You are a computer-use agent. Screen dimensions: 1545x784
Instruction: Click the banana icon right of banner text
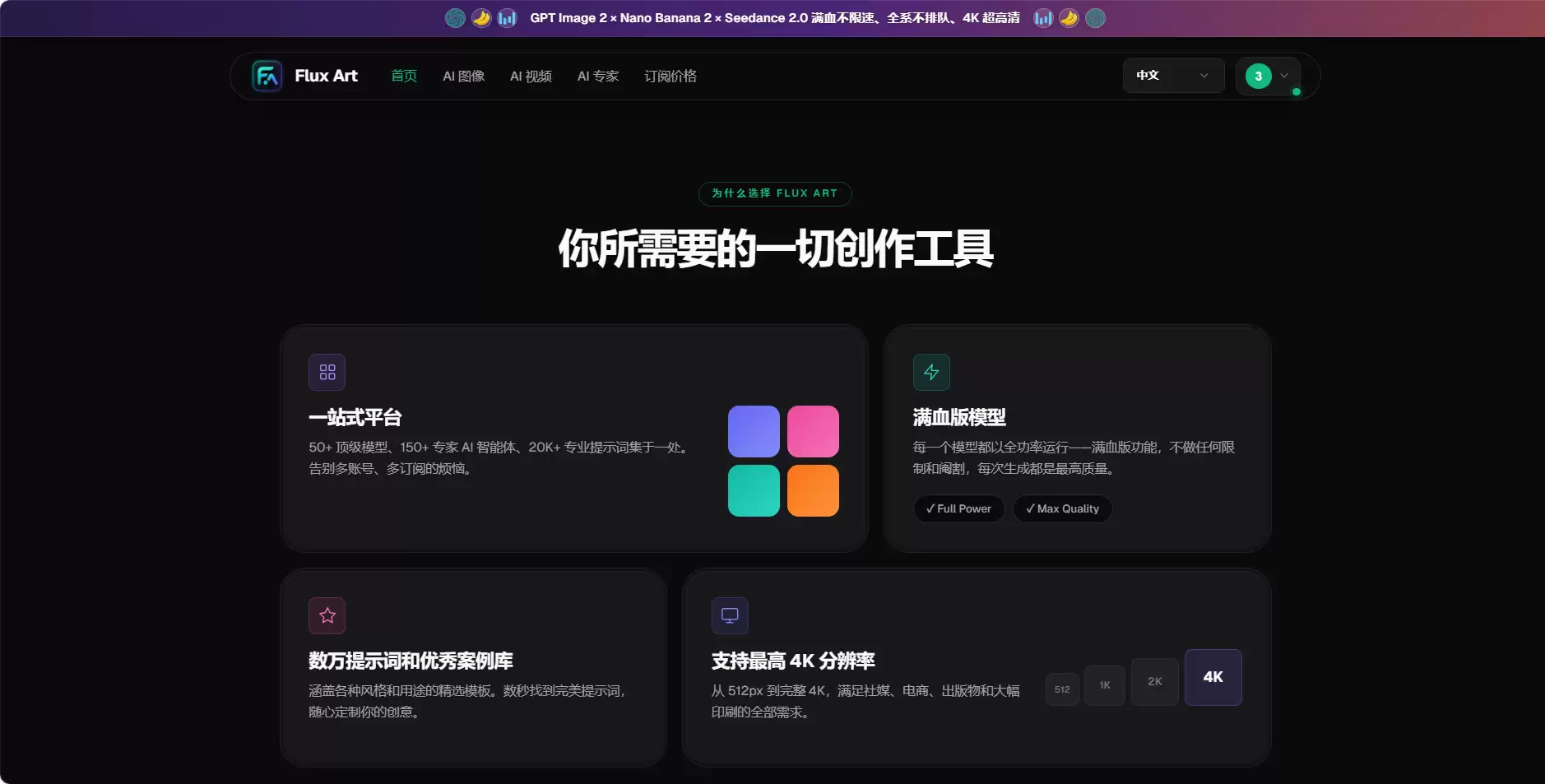pos(1069,18)
